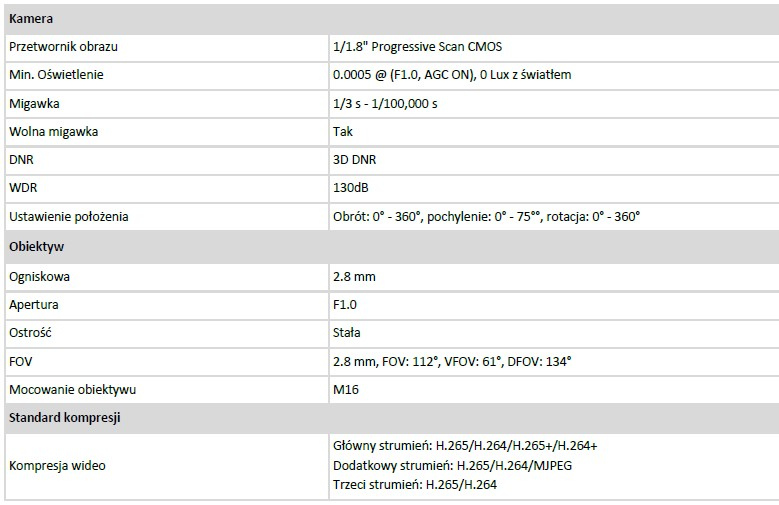The image size is (779, 505).
Task: Click the Standard kompresji section header
Action: [64, 418]
